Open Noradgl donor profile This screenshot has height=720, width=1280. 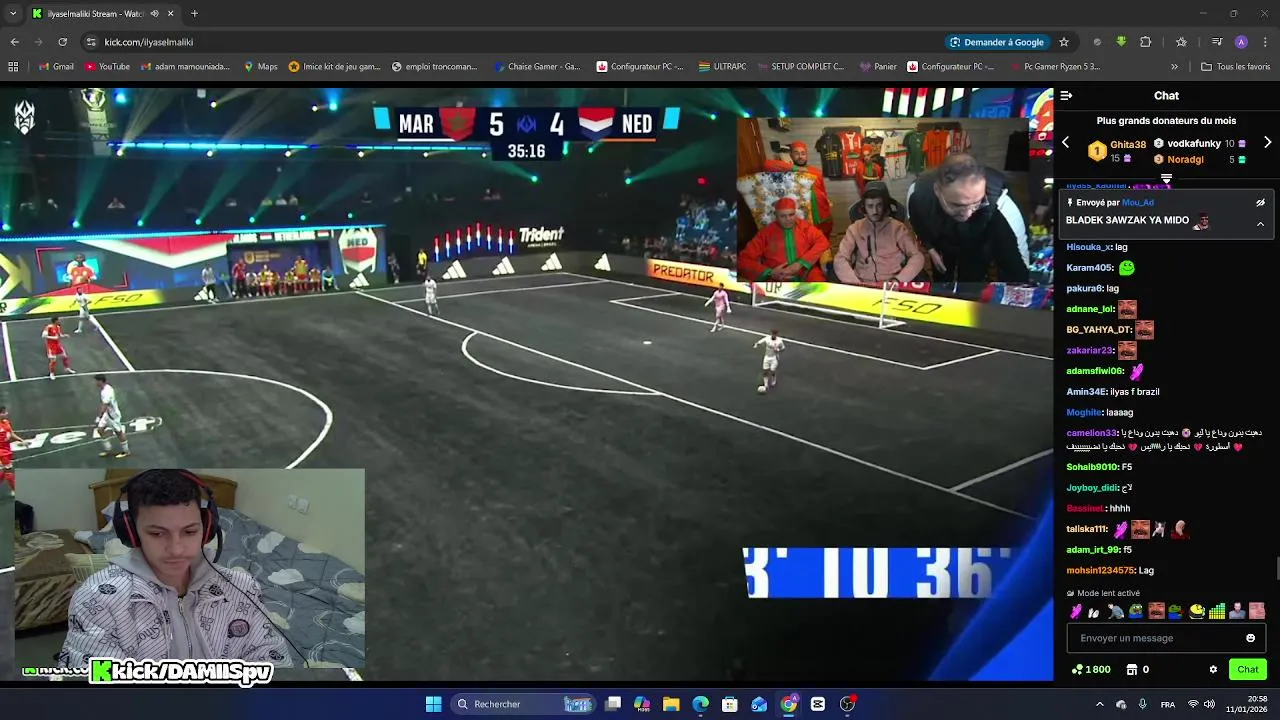pyautogui.click(x=1185, y=160)
